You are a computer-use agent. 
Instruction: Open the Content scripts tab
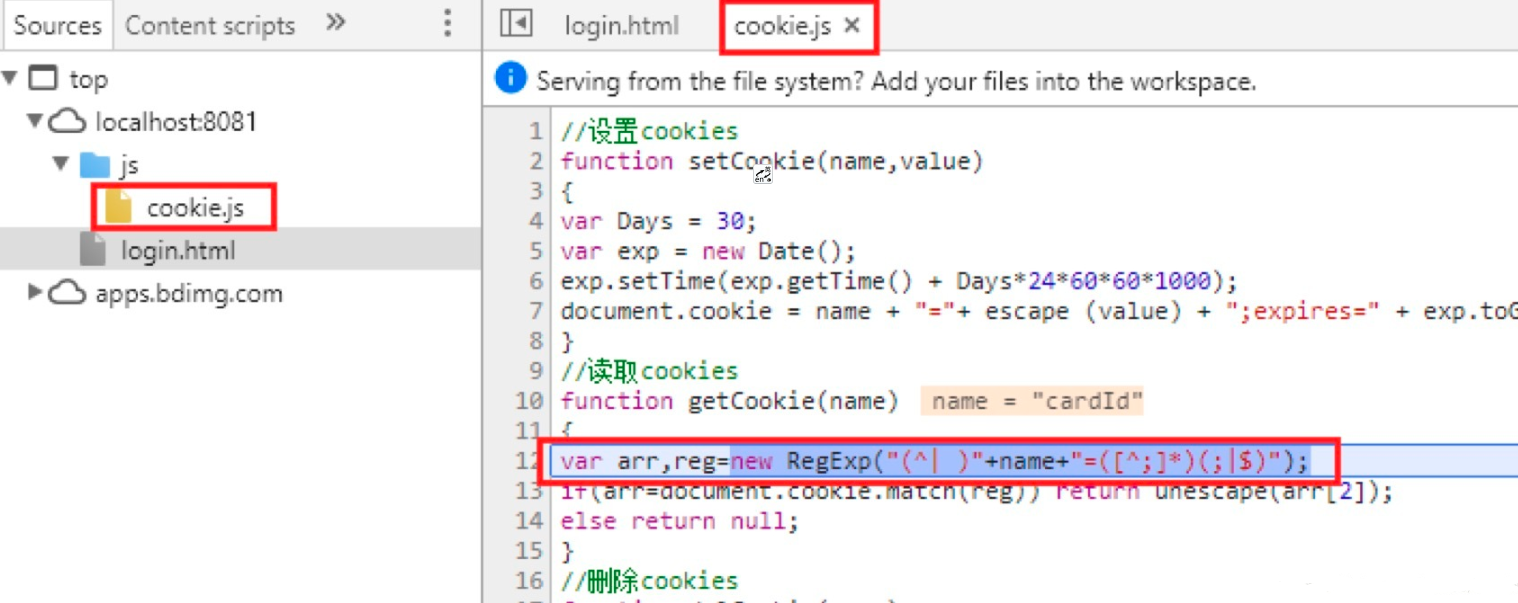[x=210, y=26]
